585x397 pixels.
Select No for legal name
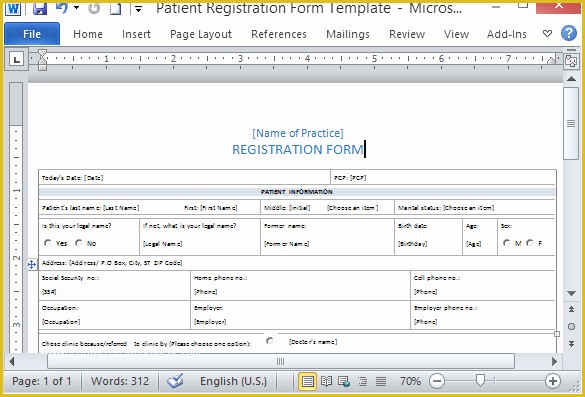pos(79,243)
